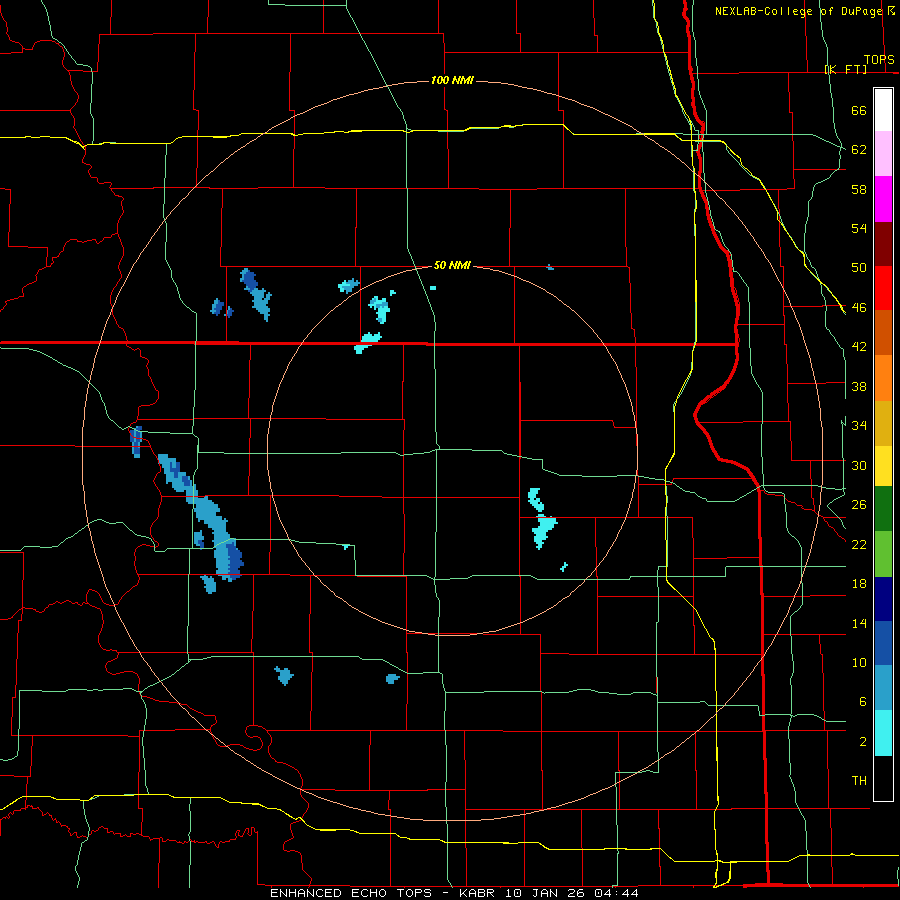This screenshot has width=900, height=900.
Task: Select the dark orange legend swatch
Action: click(x=883, y=332)
